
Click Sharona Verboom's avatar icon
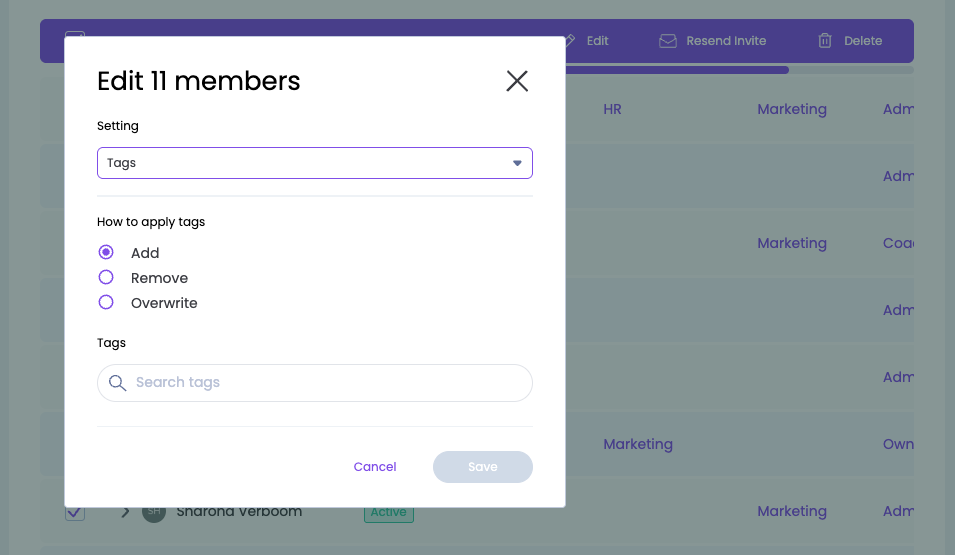click(153, 512)
